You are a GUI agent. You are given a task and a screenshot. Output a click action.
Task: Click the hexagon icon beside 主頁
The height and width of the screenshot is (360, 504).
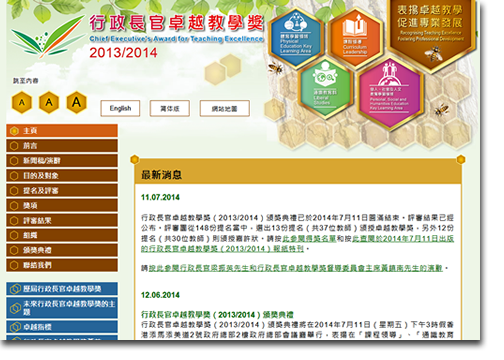pyautogui.click(x=14, y=131)
